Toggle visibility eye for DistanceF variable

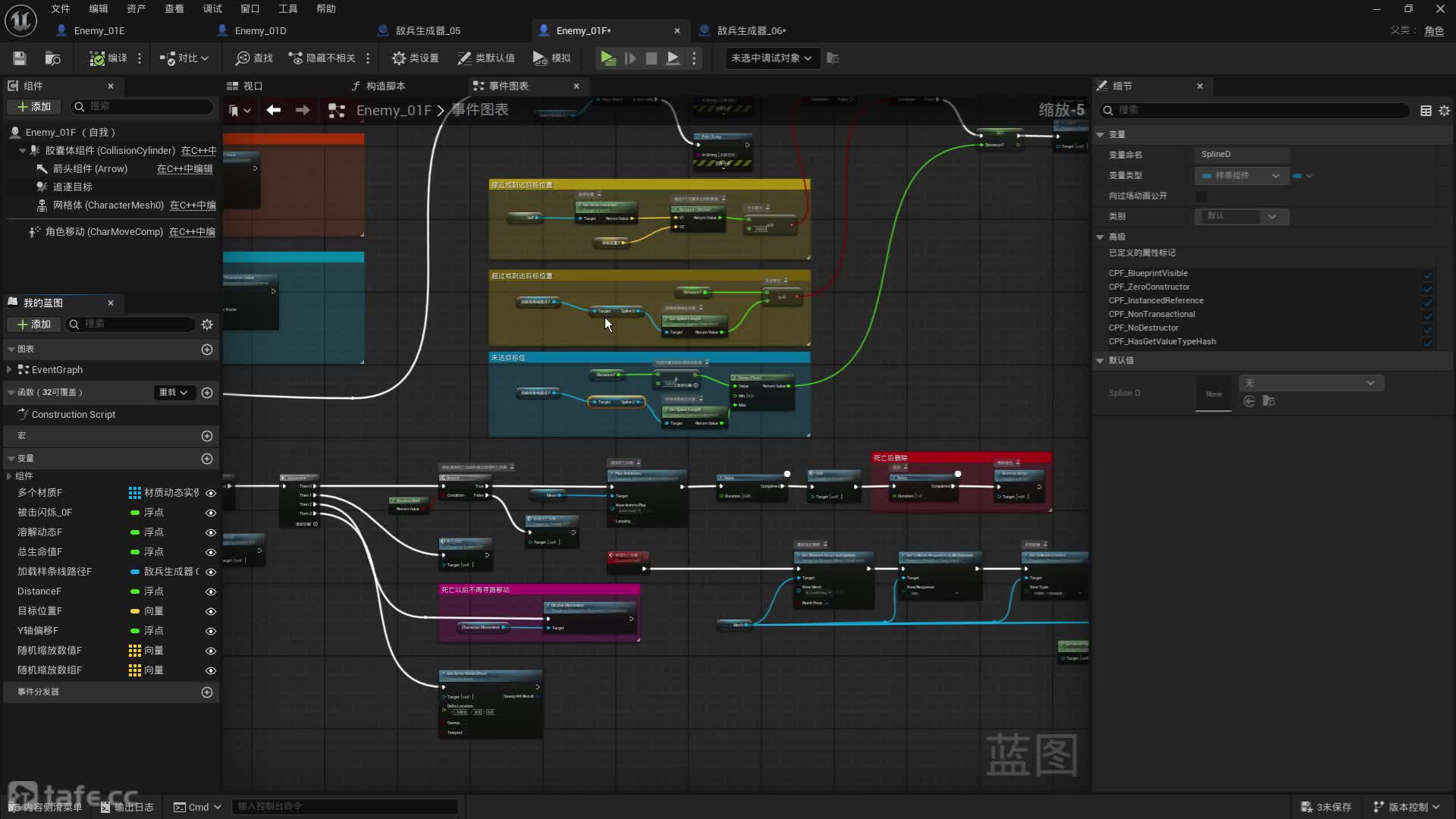pos(211,591)
